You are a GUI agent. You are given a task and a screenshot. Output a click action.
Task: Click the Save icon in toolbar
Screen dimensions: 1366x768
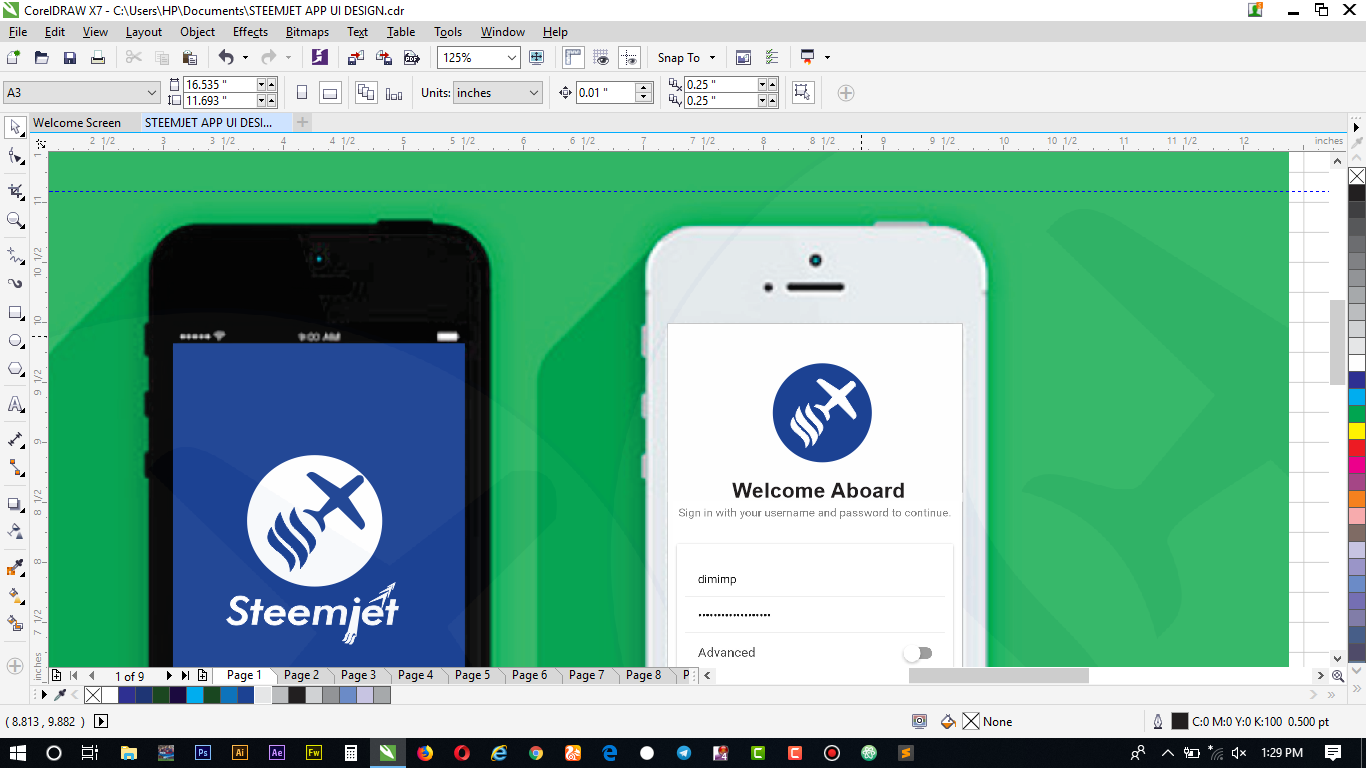click(x=70, y=58)
